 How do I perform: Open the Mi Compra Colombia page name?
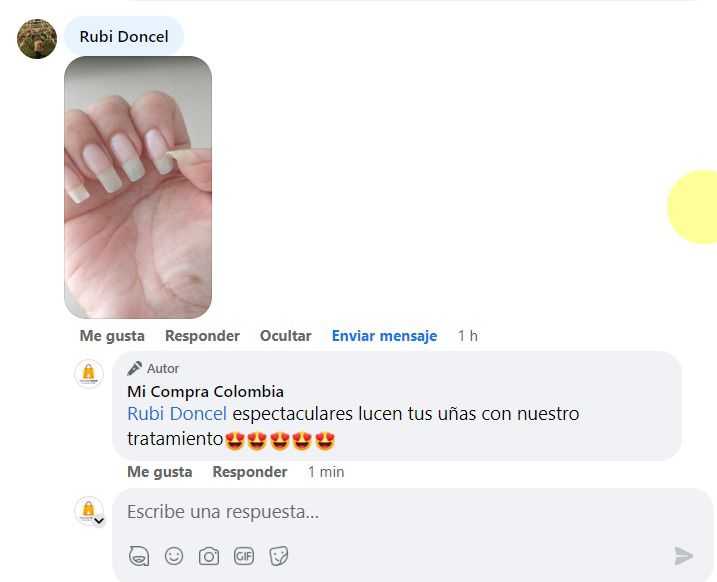pyautogui.click(x=205, y=391)
